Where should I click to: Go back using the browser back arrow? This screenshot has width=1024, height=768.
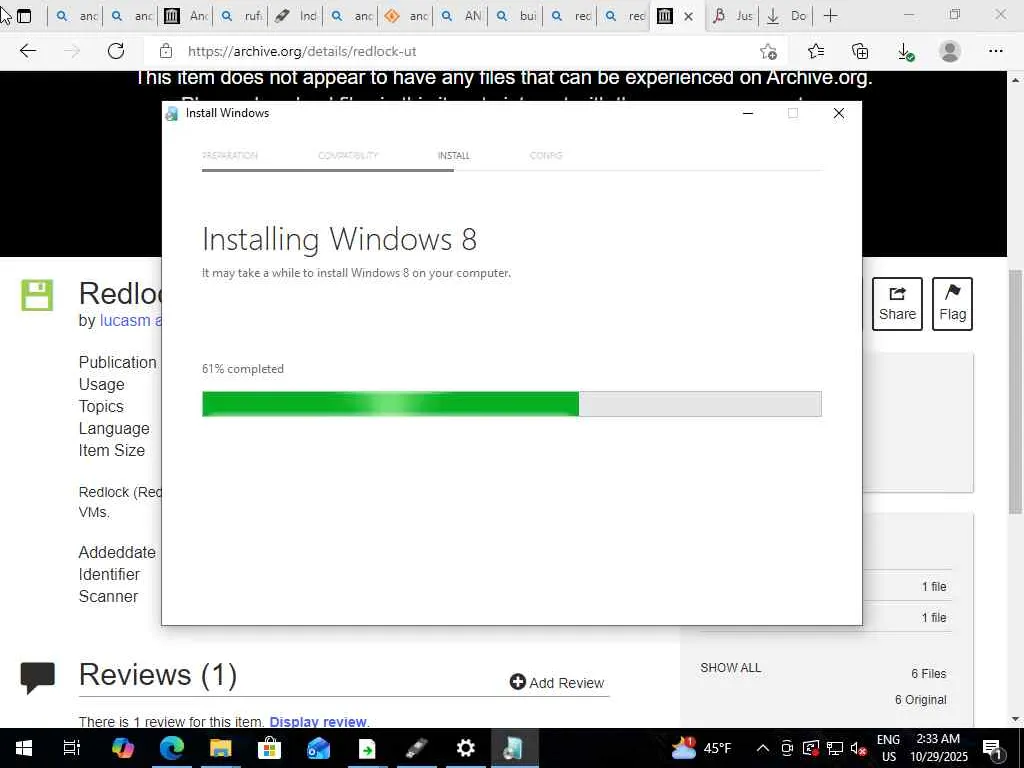[27, 51]
